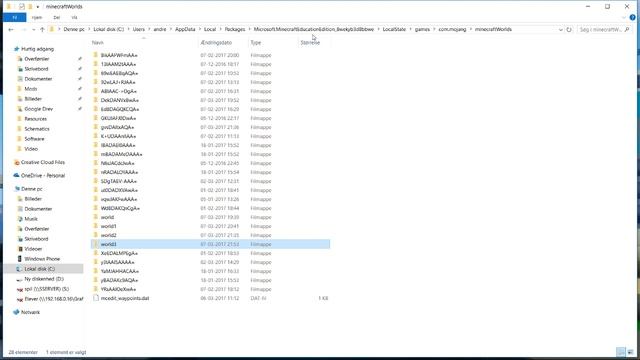Click the Google Drev icon
Viewport: 640px width, 360px height.
click(20, 109)
